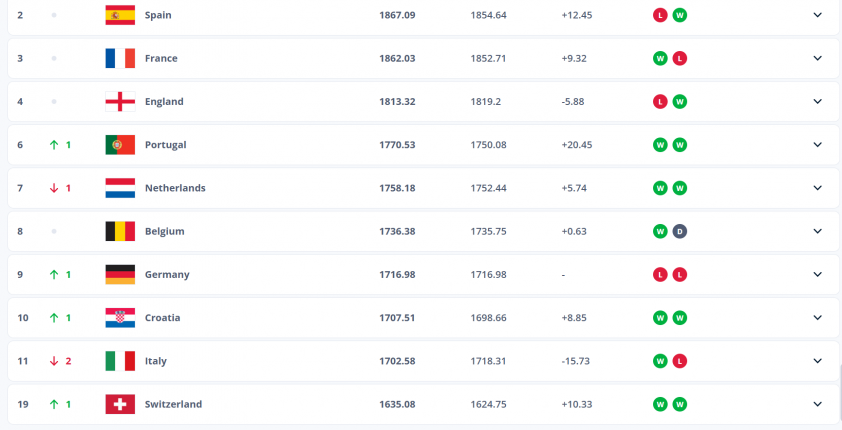Expand the Switzerland row chevron
The image size is (842, 430).
click(817, 404)
